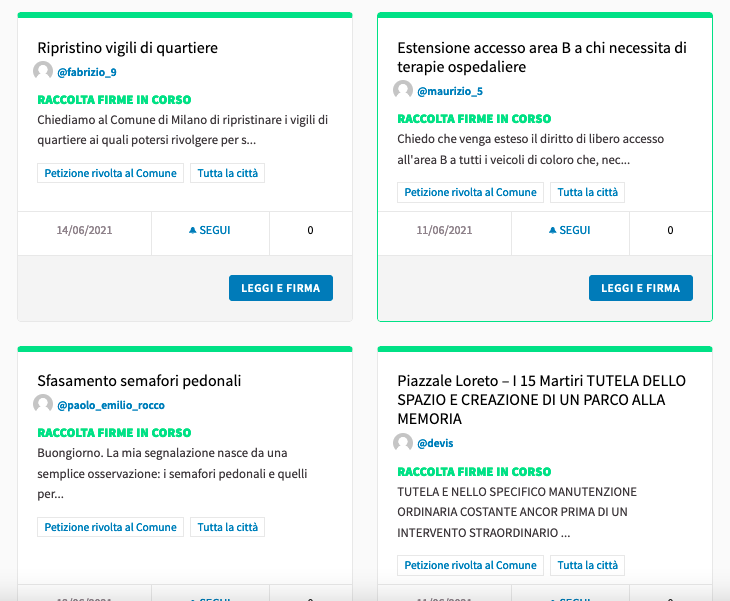Screen dimensions: 730x601
Task: Click the date 14/06/2021
Action: tap(84, 230)
